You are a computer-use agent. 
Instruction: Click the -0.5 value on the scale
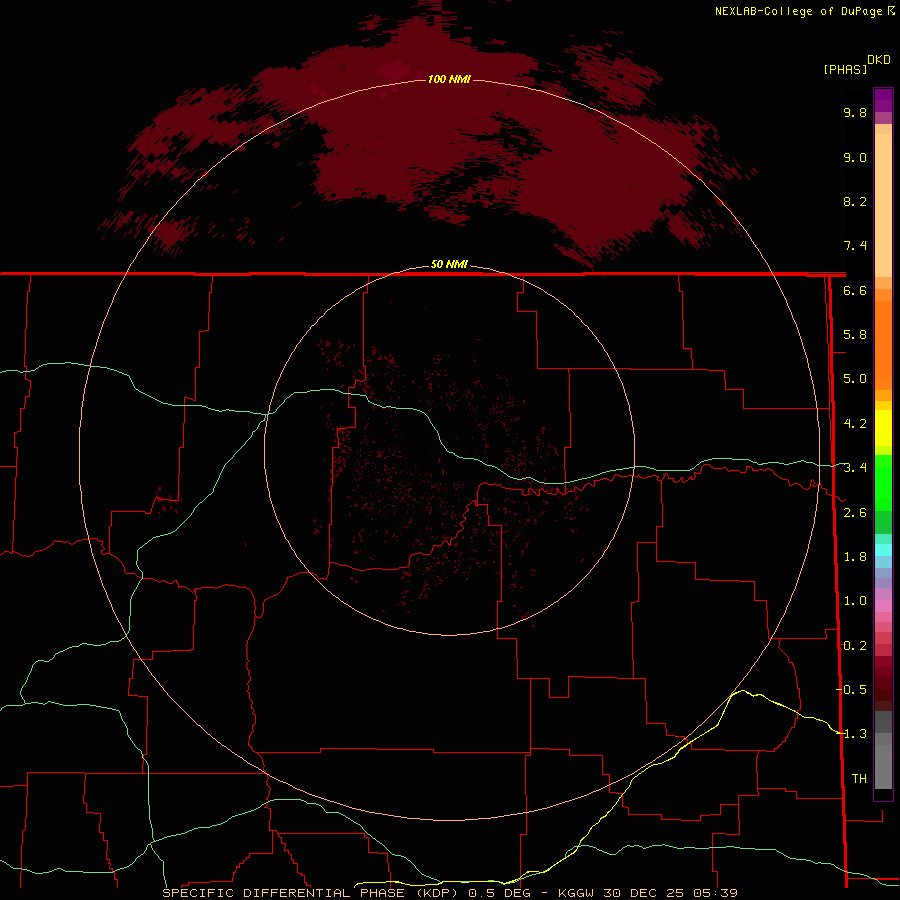point(851,689)
